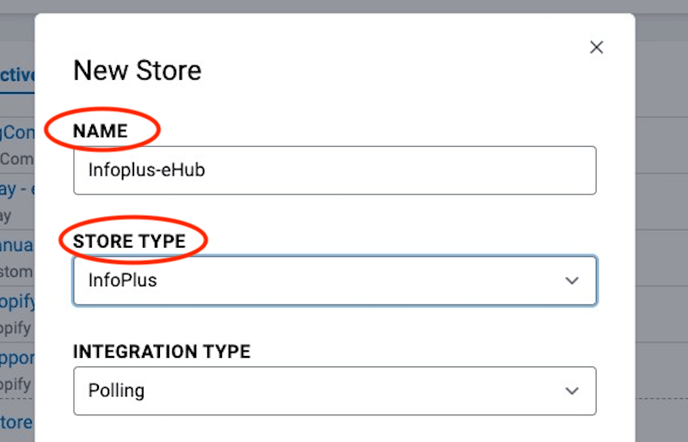Switch to the Active tab behind dialog

17,75
